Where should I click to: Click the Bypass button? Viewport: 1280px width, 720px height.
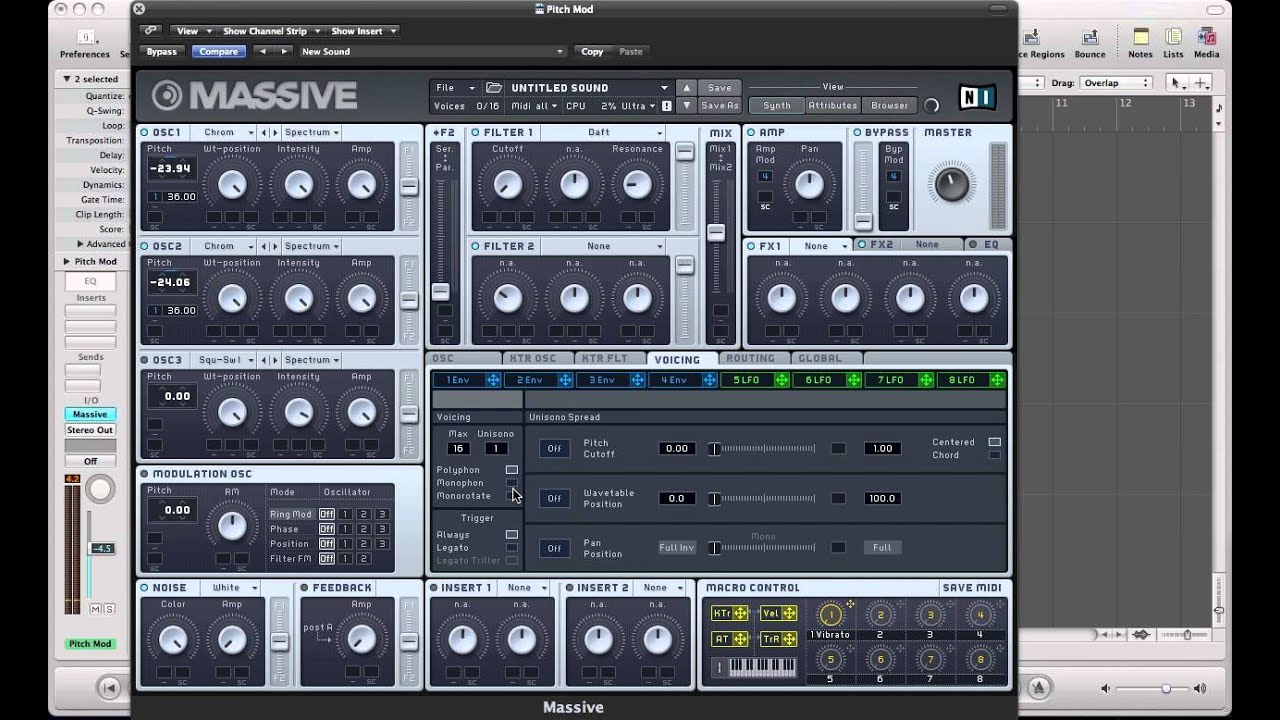[162, 52]
